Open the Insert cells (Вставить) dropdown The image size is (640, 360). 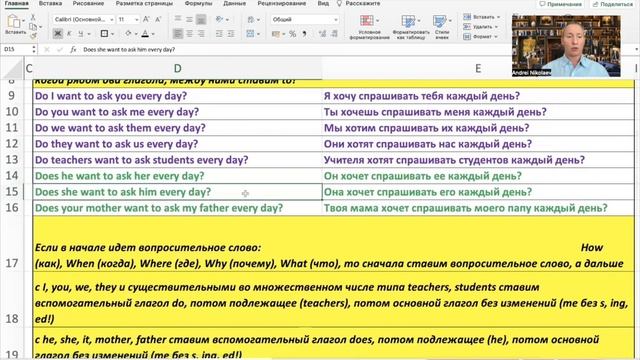(x=481, y=17)
